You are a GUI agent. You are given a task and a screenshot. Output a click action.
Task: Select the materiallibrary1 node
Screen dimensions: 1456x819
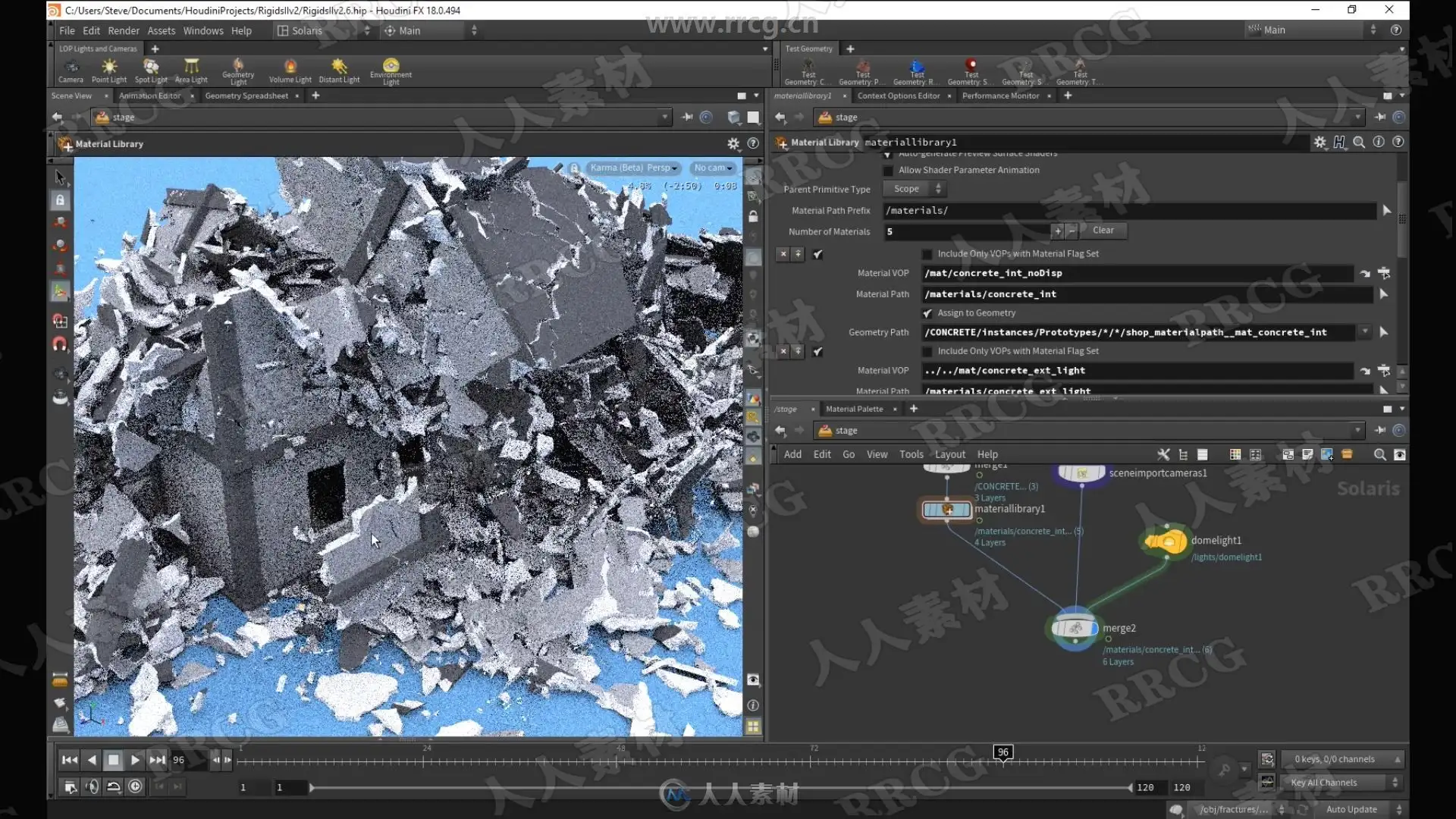[x=946, y=510]
